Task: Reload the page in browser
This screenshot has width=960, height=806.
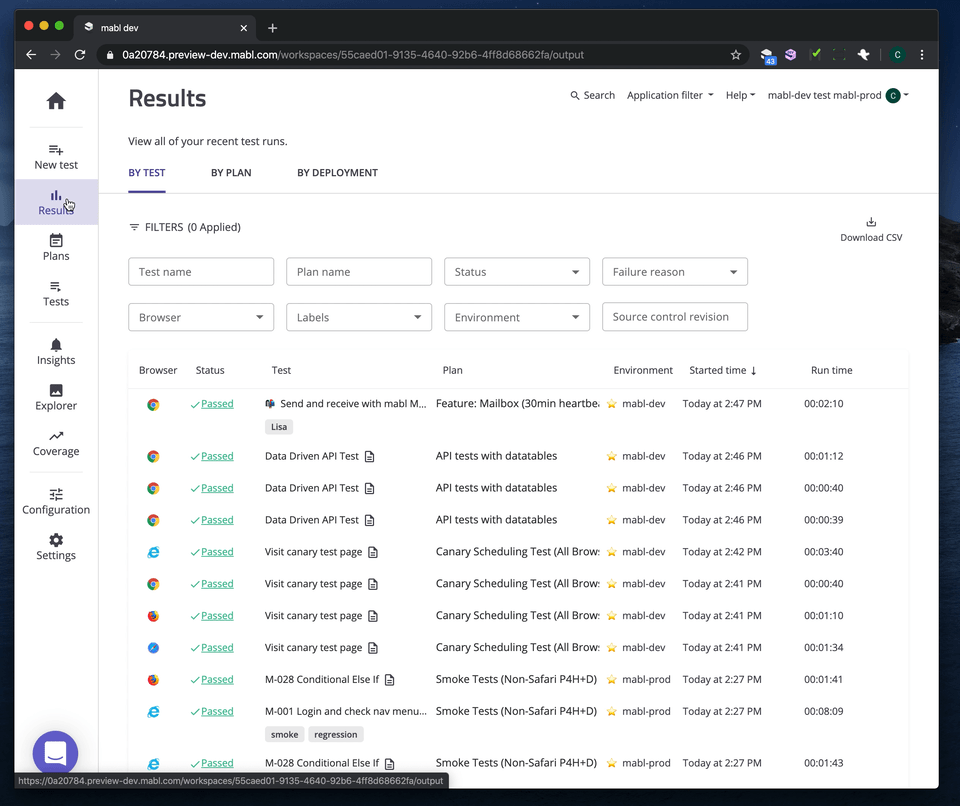Action: point(80,55)
